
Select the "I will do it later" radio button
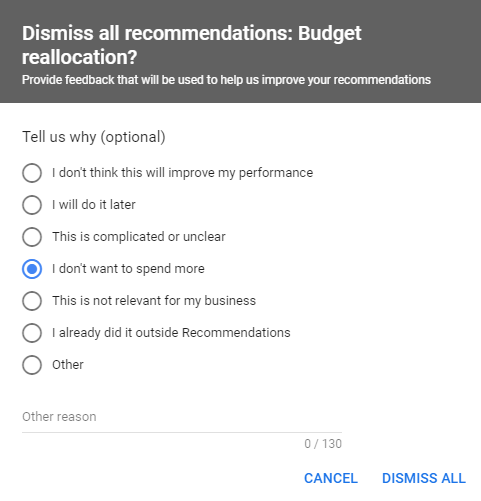(32, 205)
